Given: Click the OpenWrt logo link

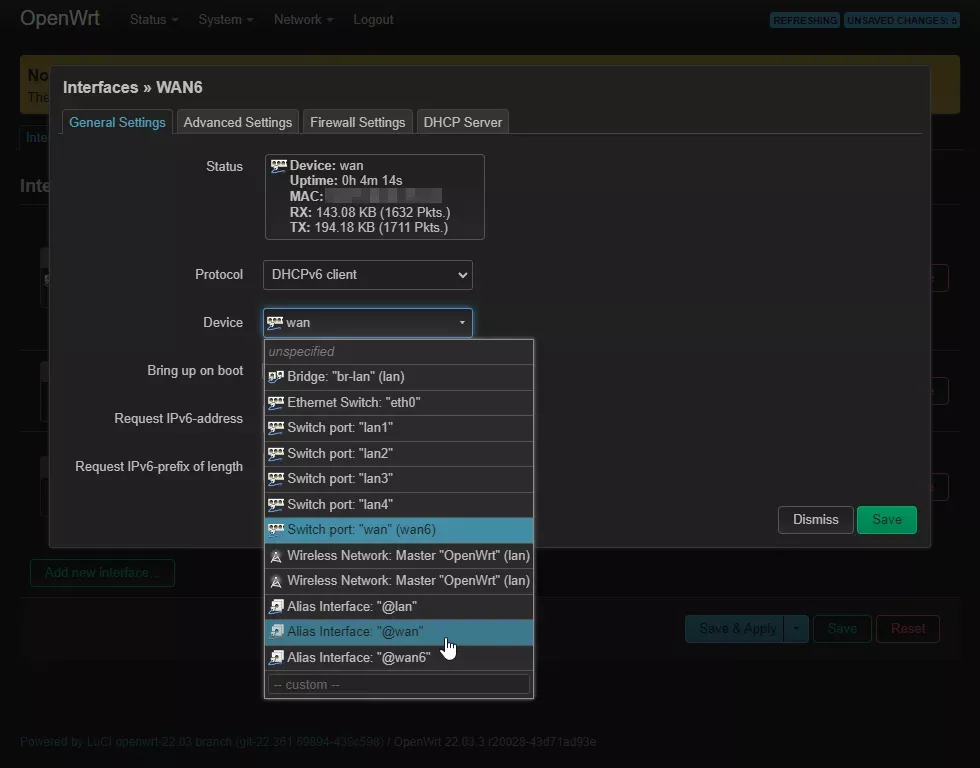Looking at the screenshot, I should [x=60, y=18].
